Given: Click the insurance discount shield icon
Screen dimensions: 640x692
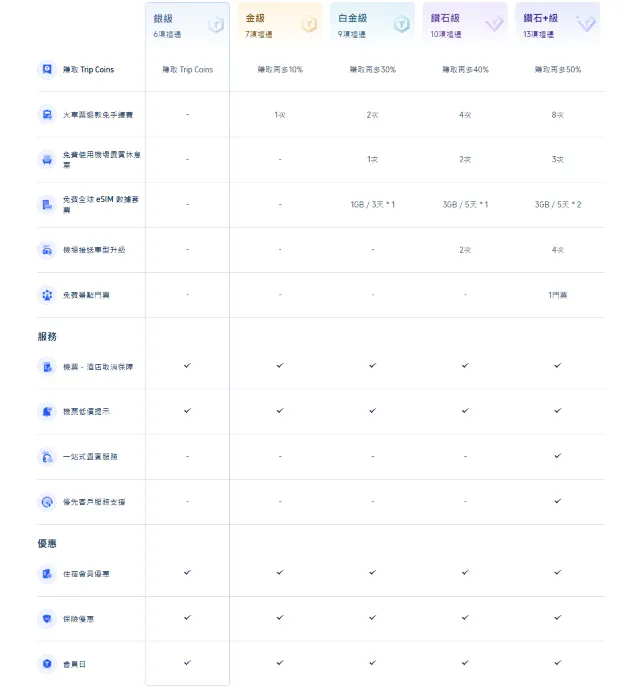Looking at the screenshot, I should coord(47,619).
